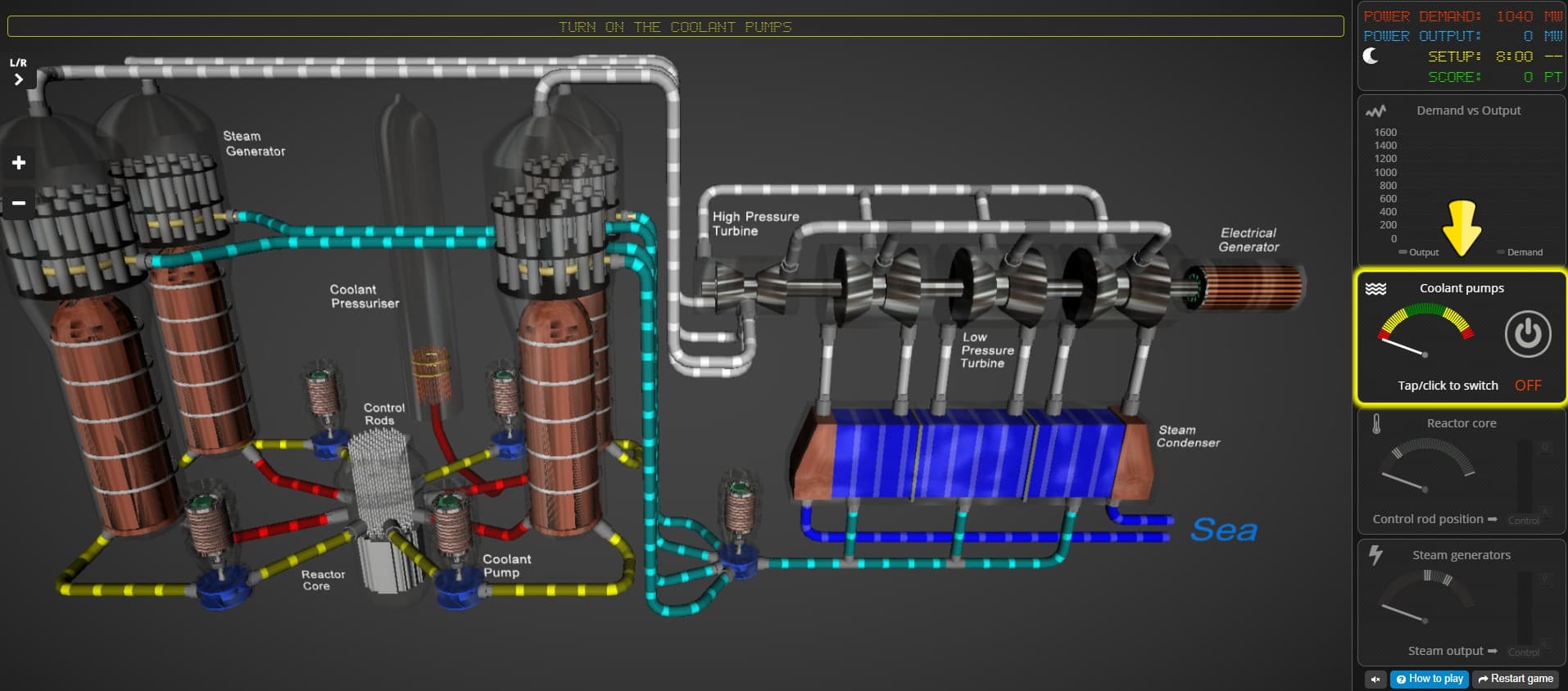
Task: Click the zoom in plus button
Action: 19,163
